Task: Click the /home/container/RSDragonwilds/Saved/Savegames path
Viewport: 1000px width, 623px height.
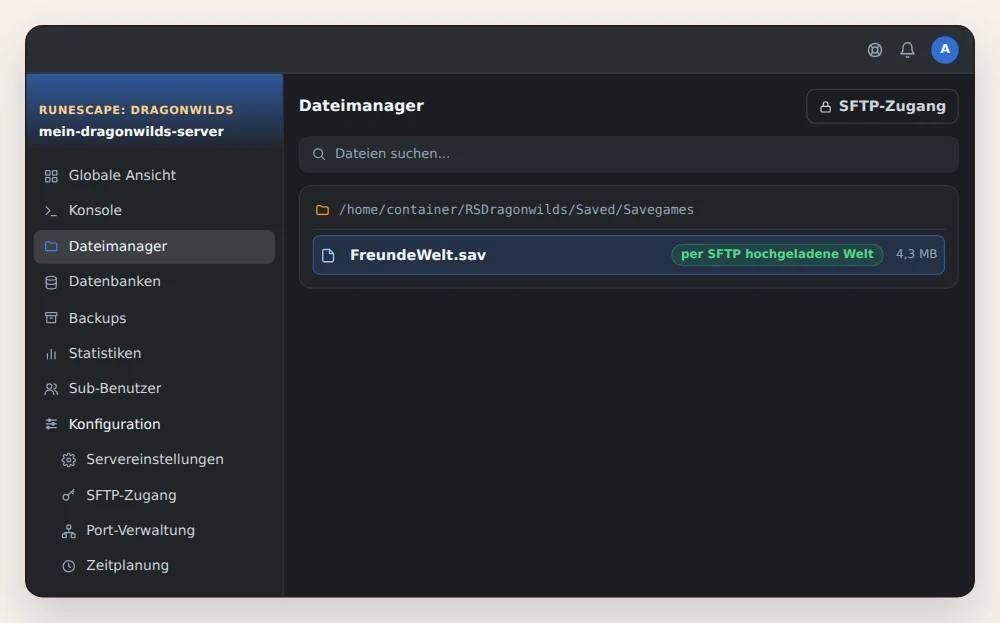Action: click(516, 210)
